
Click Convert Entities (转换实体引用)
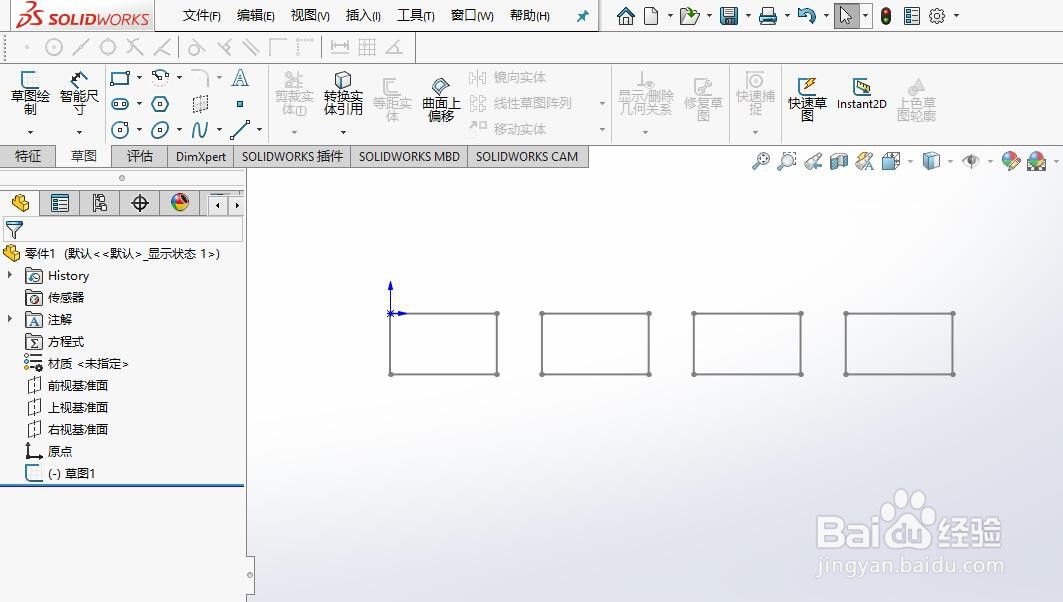tap(343, 94)
